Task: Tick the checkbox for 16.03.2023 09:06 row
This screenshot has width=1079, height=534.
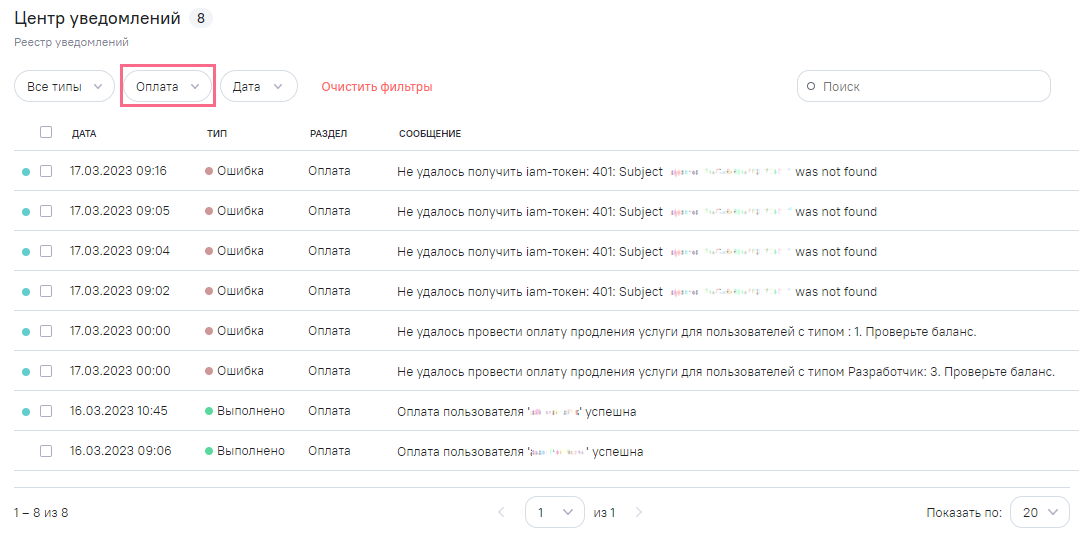Action: pos(46,451)
